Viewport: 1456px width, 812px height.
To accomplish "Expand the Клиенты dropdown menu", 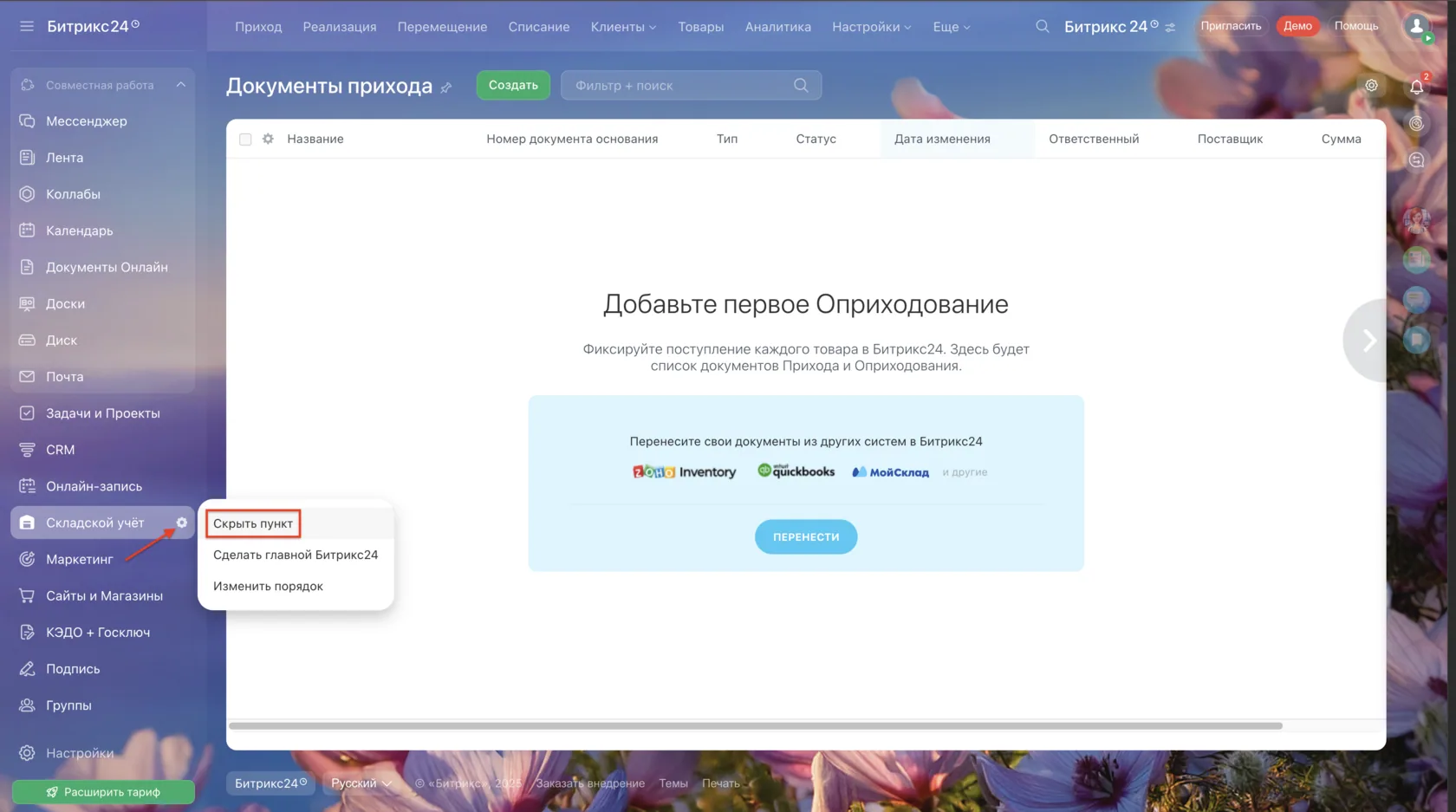I will pyautogui.click(x=623, y=27).
